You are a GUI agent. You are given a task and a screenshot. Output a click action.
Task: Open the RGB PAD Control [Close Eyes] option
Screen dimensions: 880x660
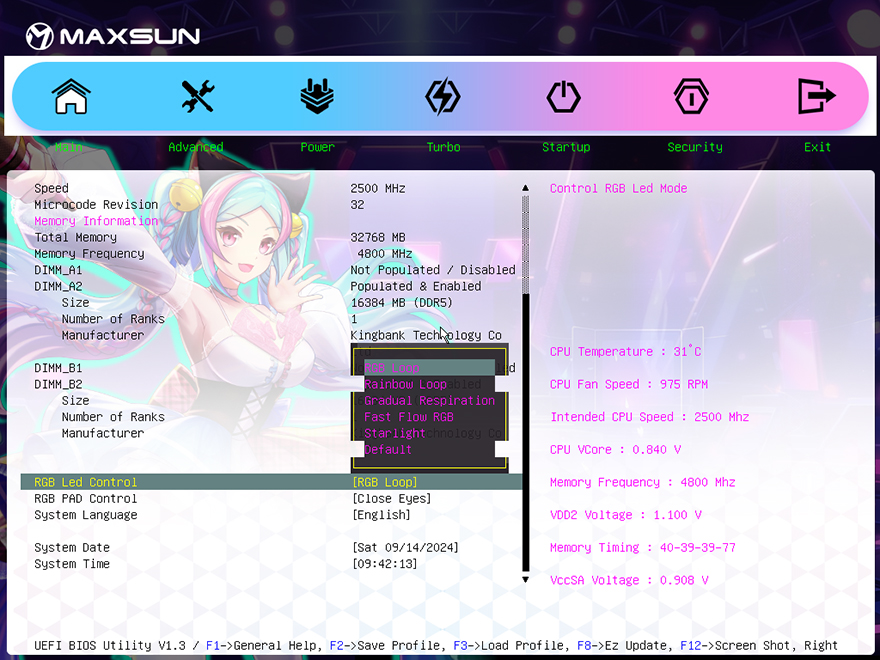tap(392, 498)
